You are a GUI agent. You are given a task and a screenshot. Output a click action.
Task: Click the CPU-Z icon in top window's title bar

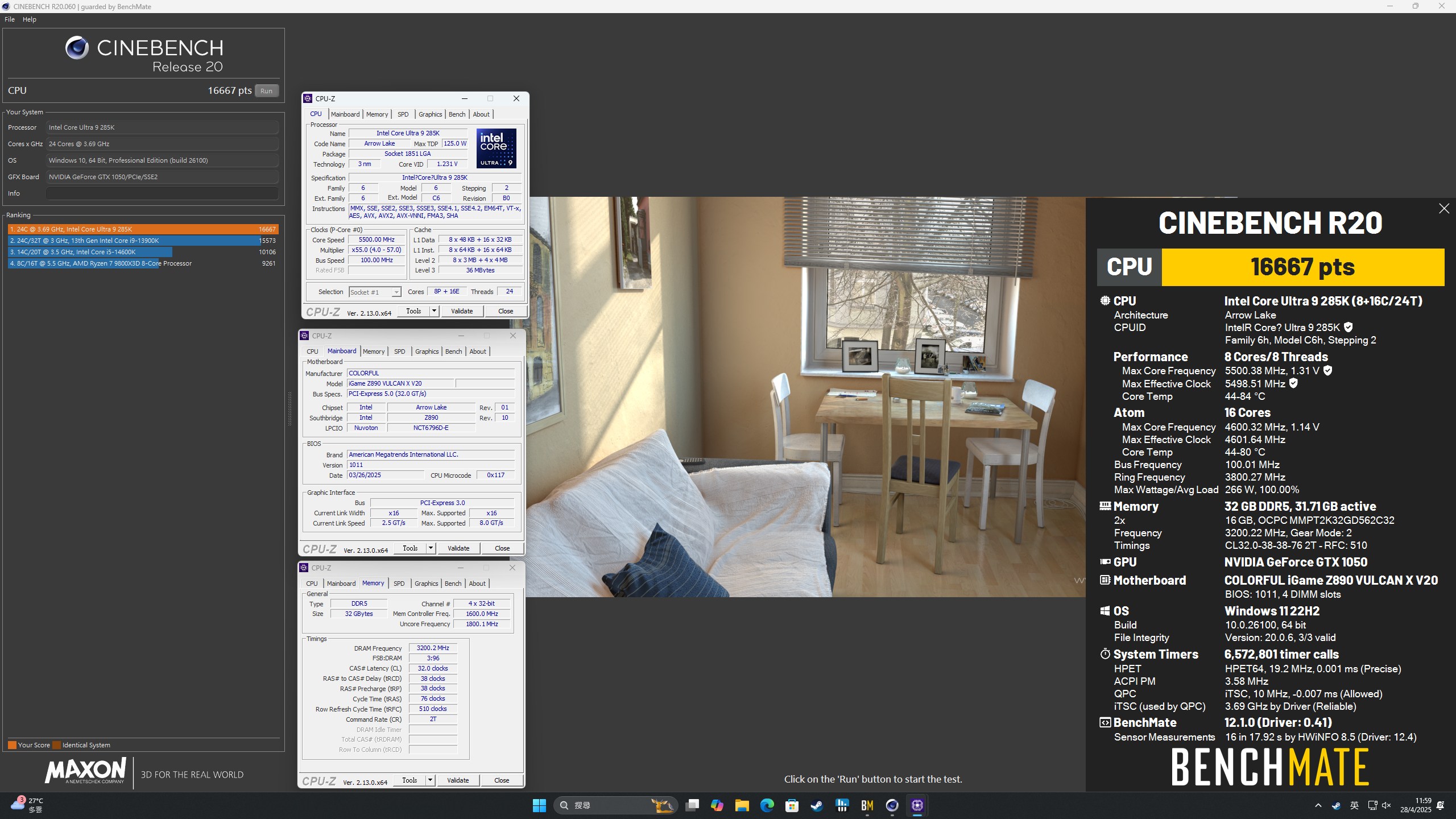coord(308,98)
